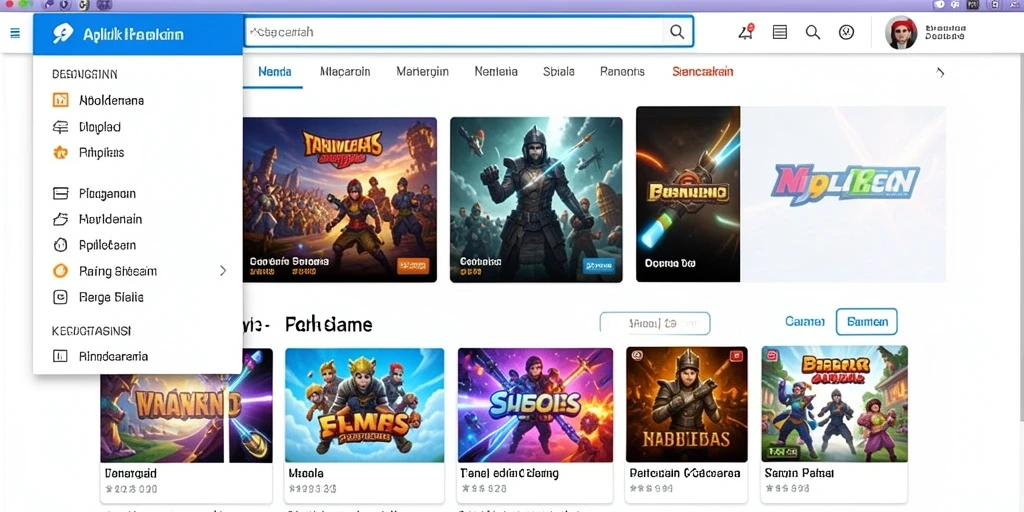This screenshot has height=512, width=1024.
Task: Switch to the Marlergiin tab
Action: [423, 72]
